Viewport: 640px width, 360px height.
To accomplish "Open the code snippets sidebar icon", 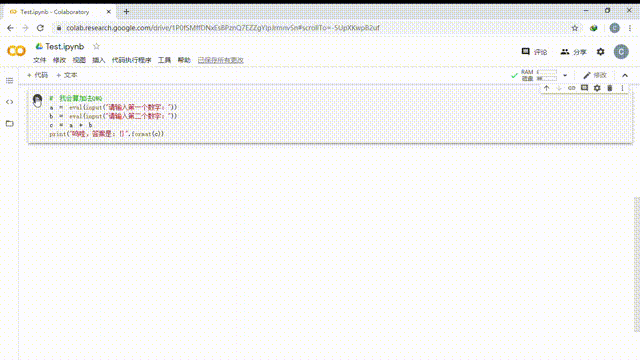I will (x=10, y=102).
